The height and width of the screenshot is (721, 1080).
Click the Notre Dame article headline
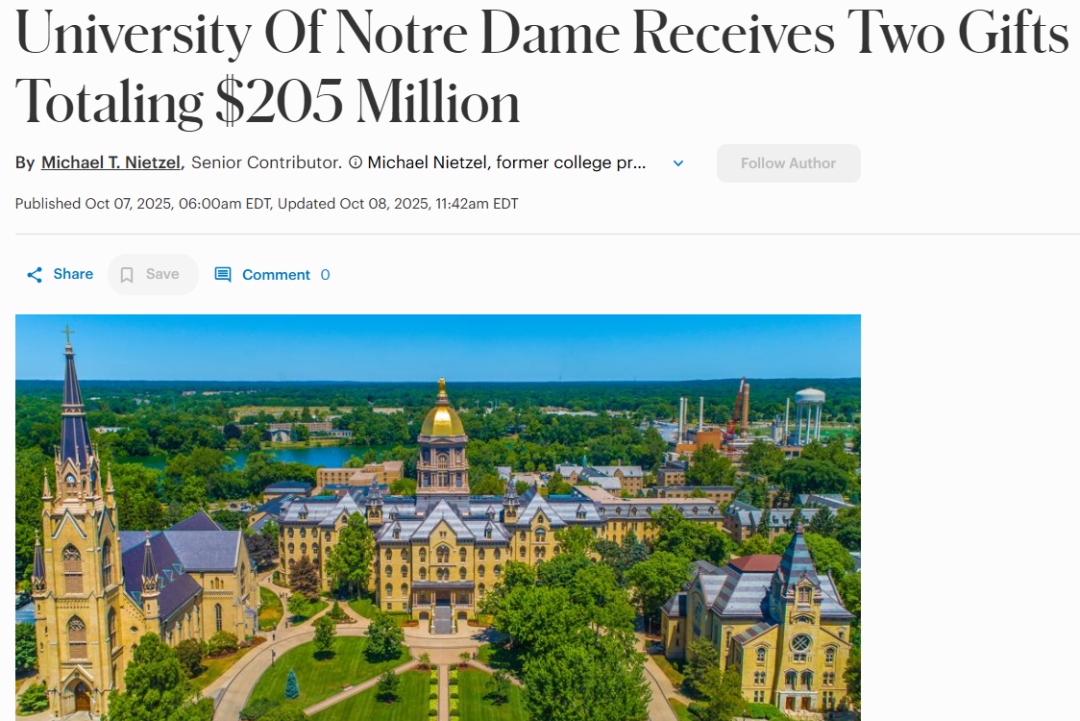point(540,66)
